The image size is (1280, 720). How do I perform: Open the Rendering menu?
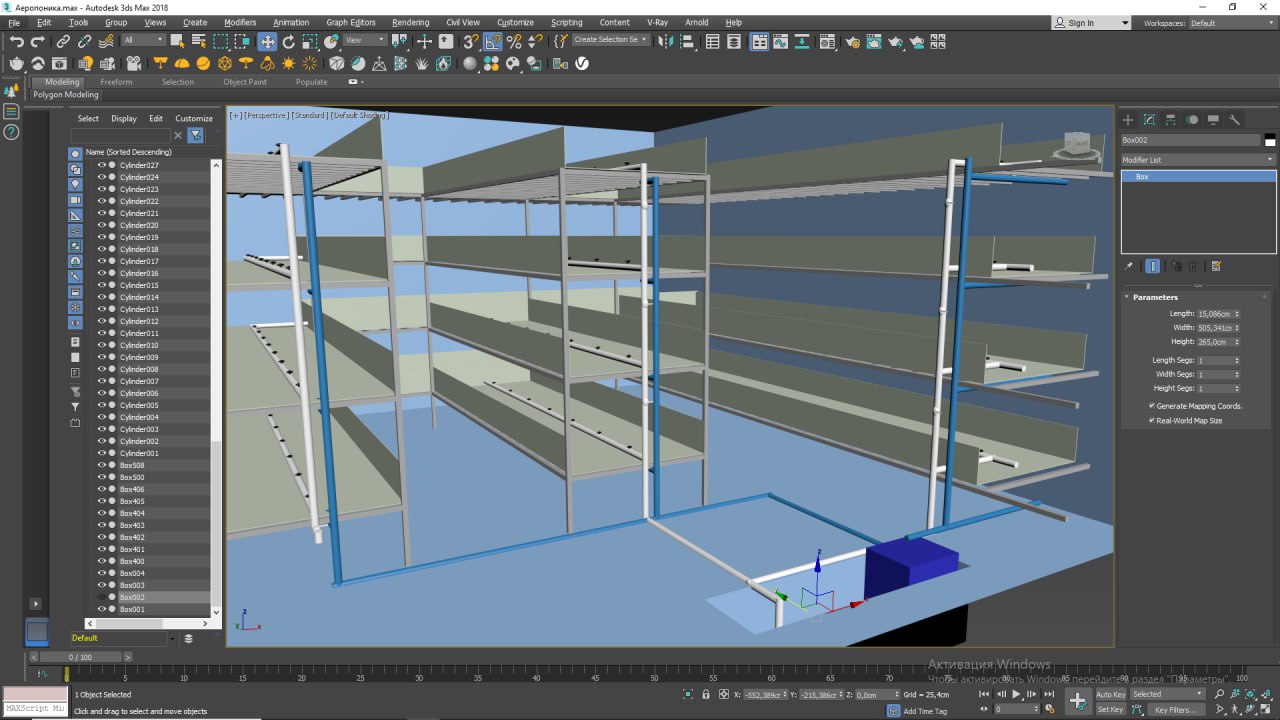(x=410, y=22)
